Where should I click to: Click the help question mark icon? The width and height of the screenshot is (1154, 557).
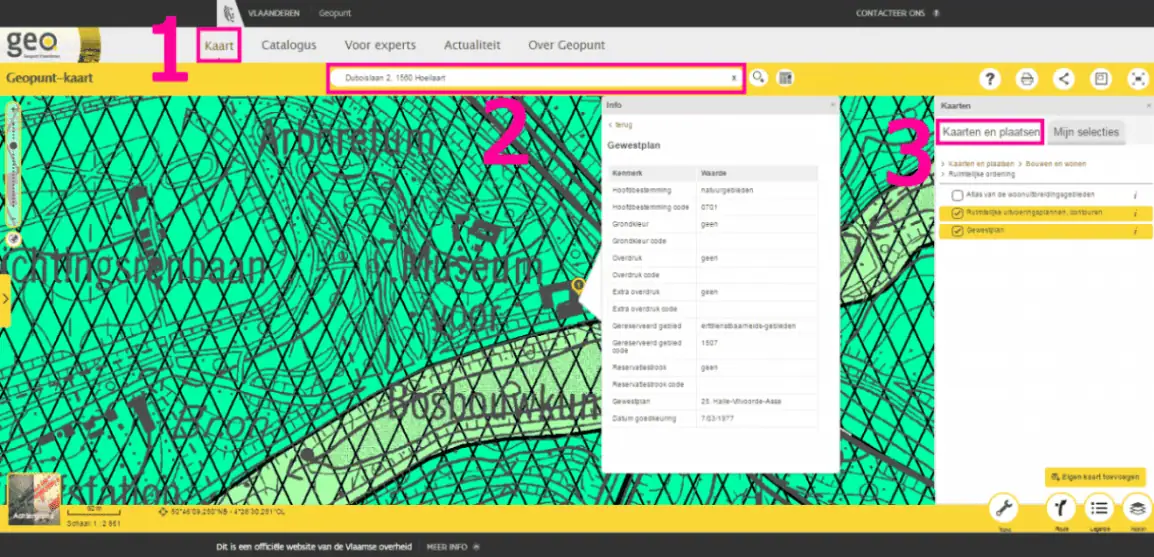(989, 79)
